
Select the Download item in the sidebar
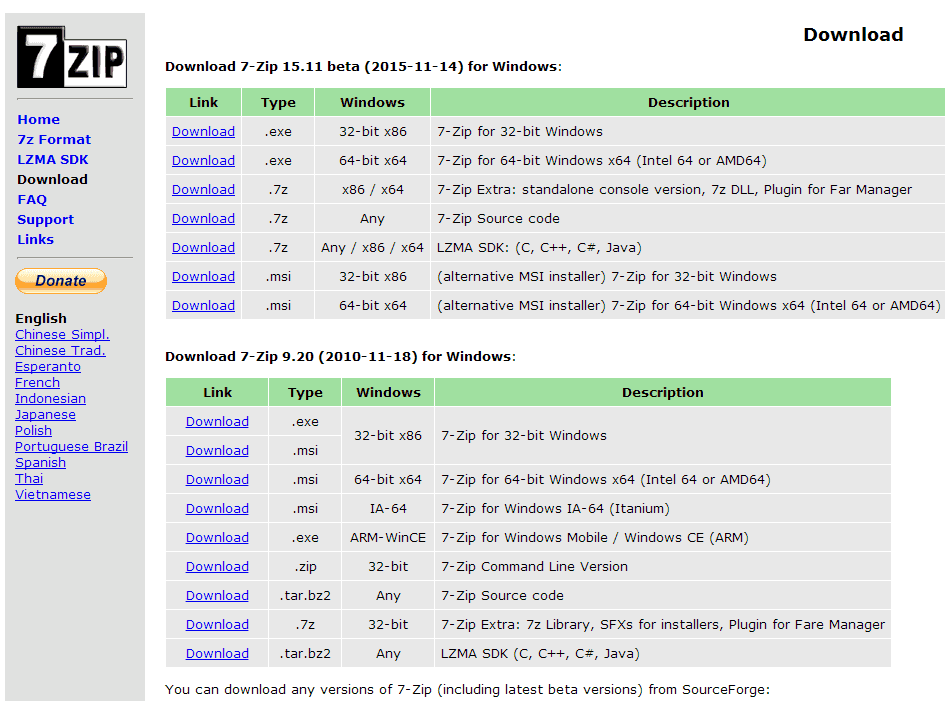pos(52,179)
